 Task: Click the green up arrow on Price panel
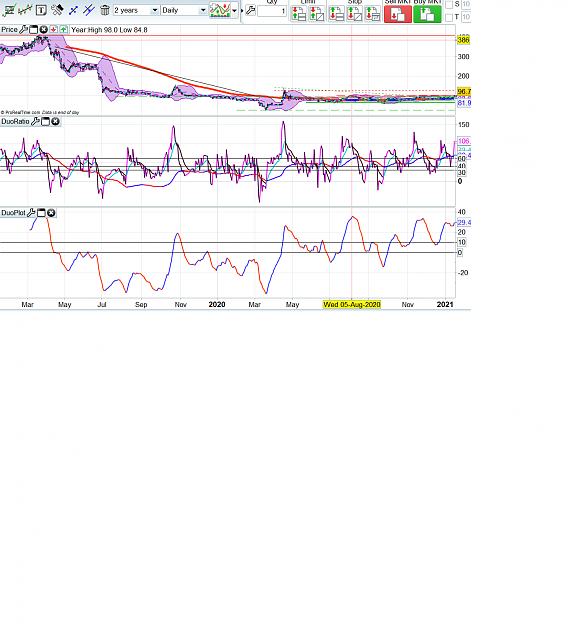tap(64, 29)
